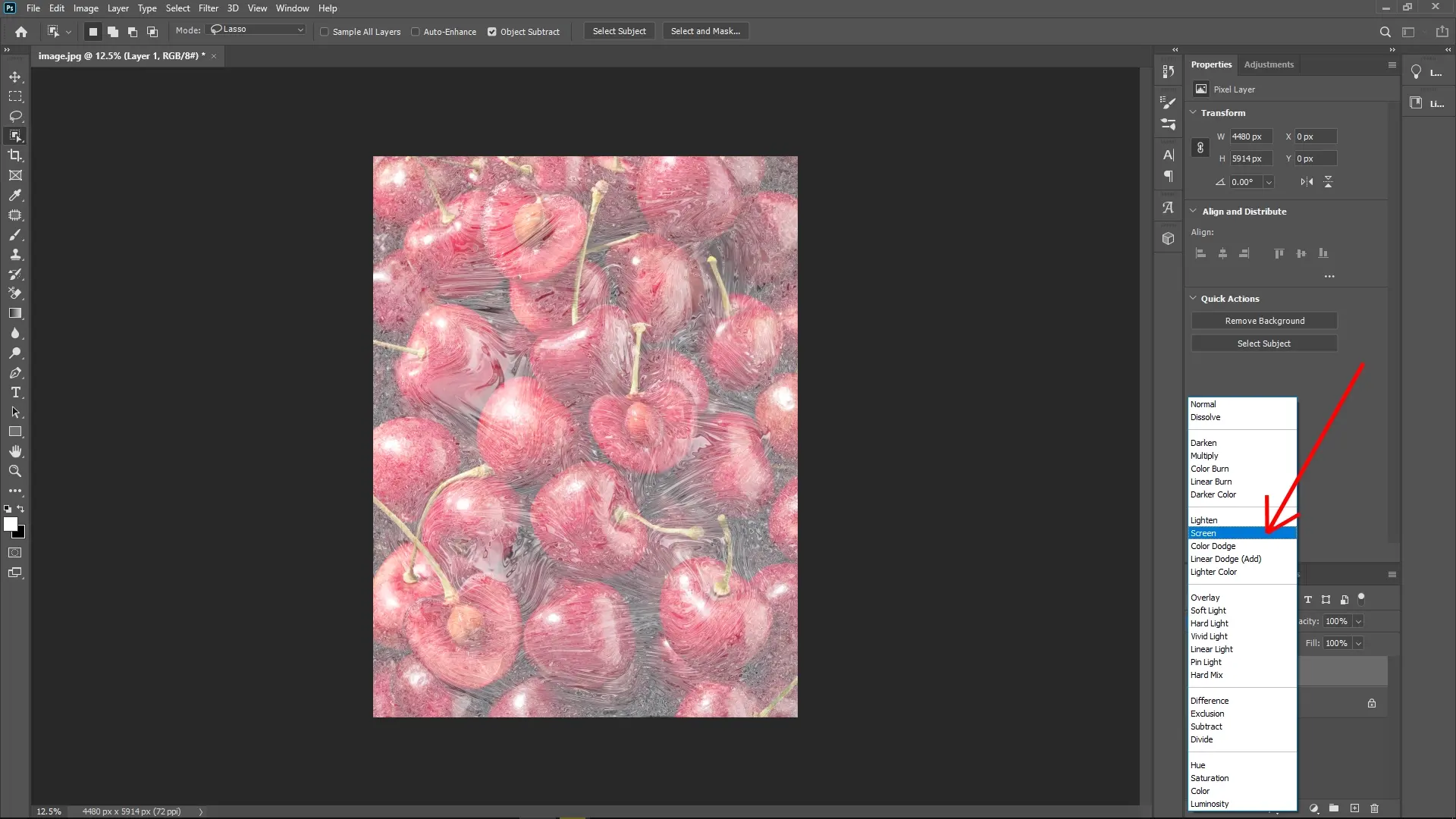
Task: Select the Clone Stamp tool
Action: [x=15, y=255]
